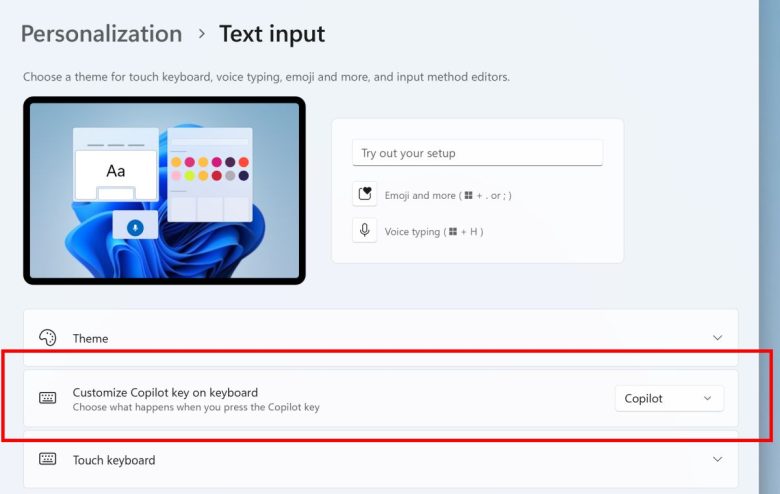Click the text input preview thumbnail
Screen dimensions: 780x494
click(x=164, y=191)
